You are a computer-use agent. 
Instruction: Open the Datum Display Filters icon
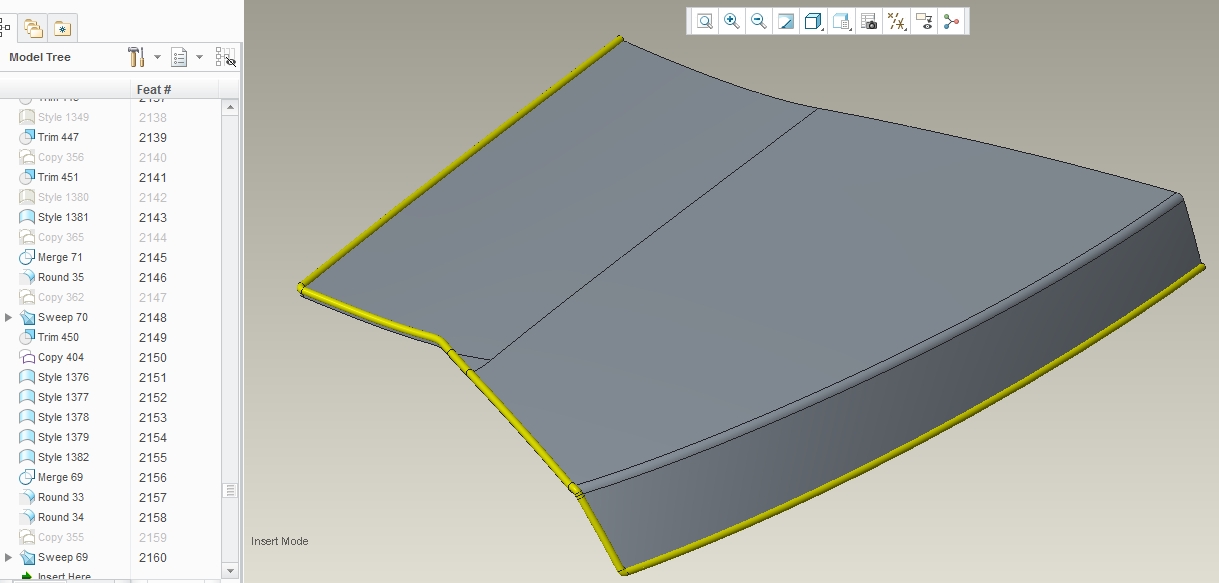point(897,21)
